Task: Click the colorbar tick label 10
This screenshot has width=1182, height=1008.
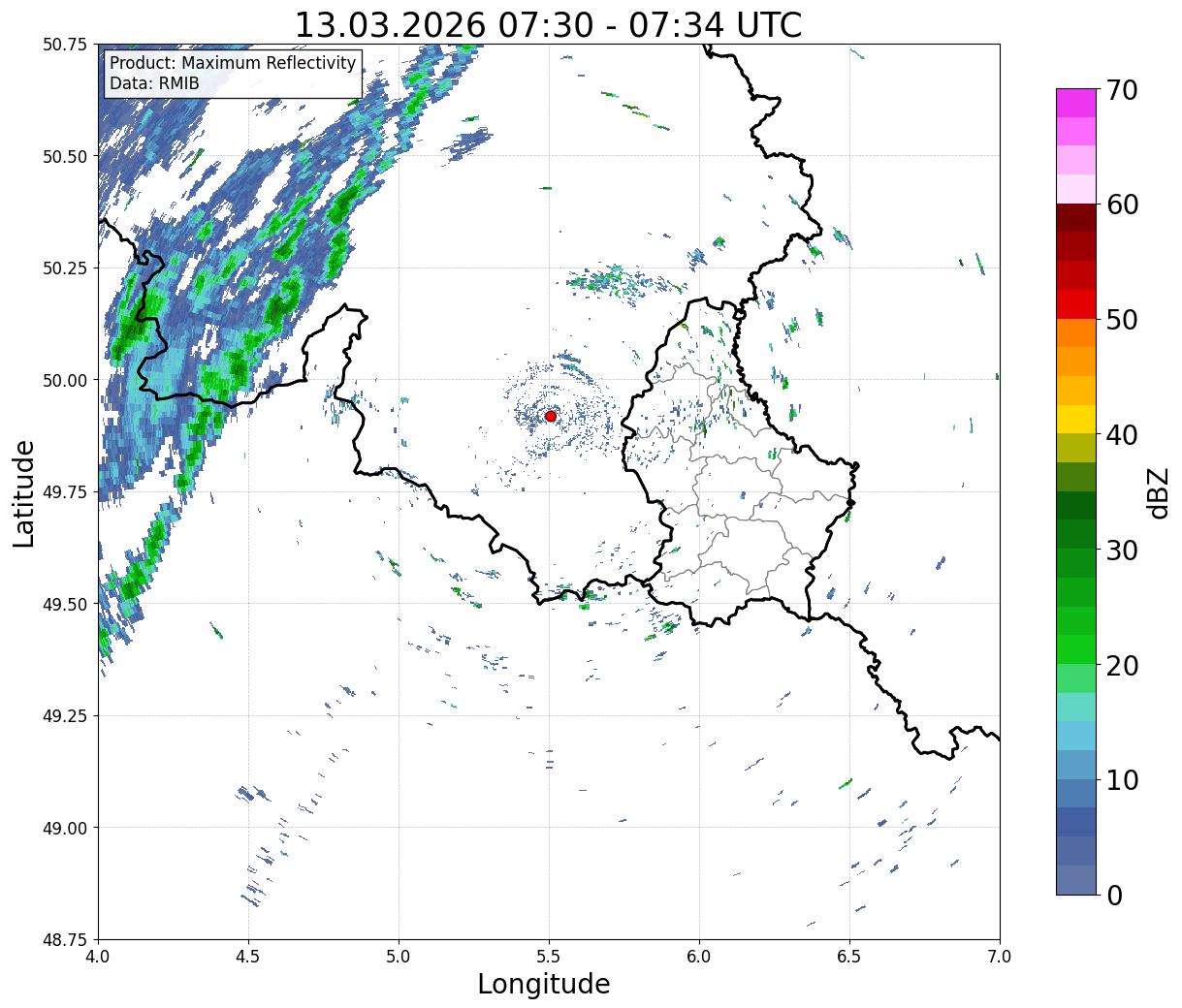Action: coord(1121,779)
